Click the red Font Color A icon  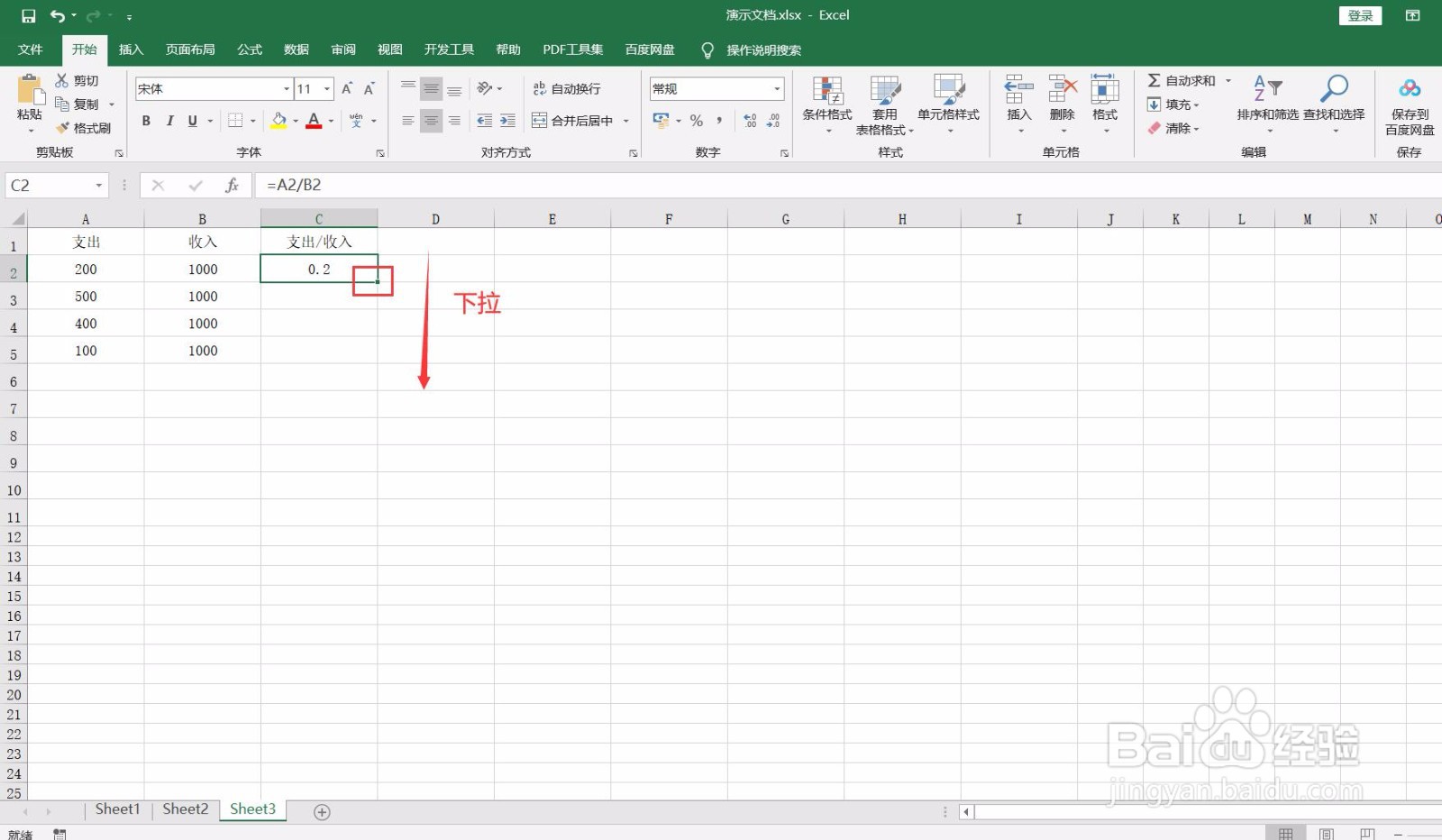pyautogui.click(x=314, y=121)
